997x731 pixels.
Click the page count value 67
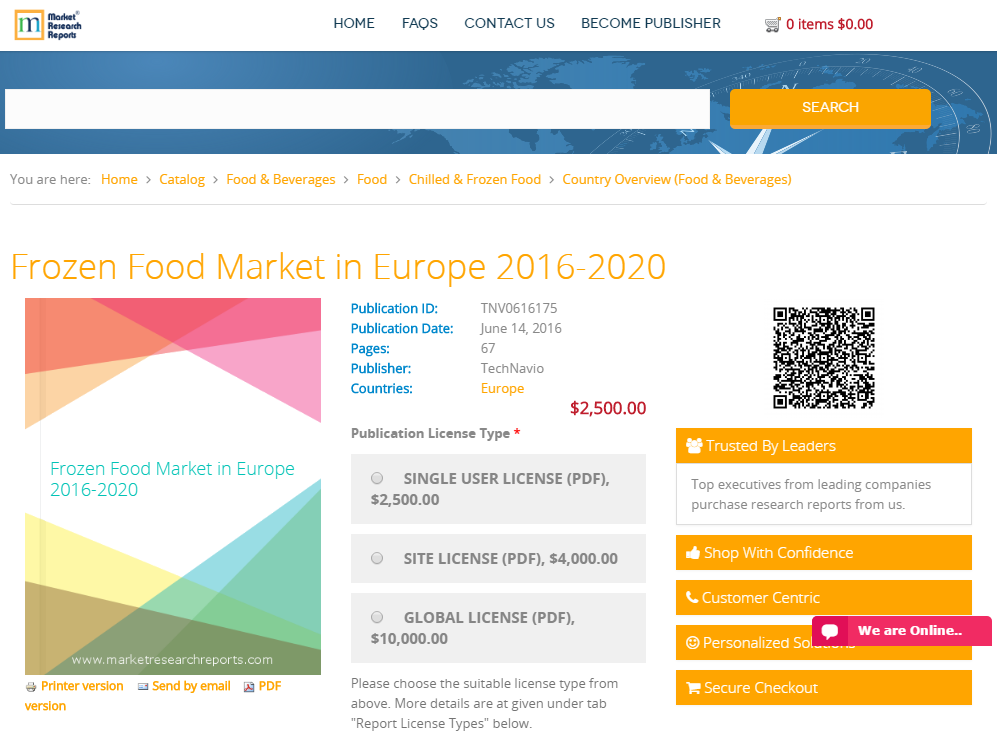(x=488, y=348)
